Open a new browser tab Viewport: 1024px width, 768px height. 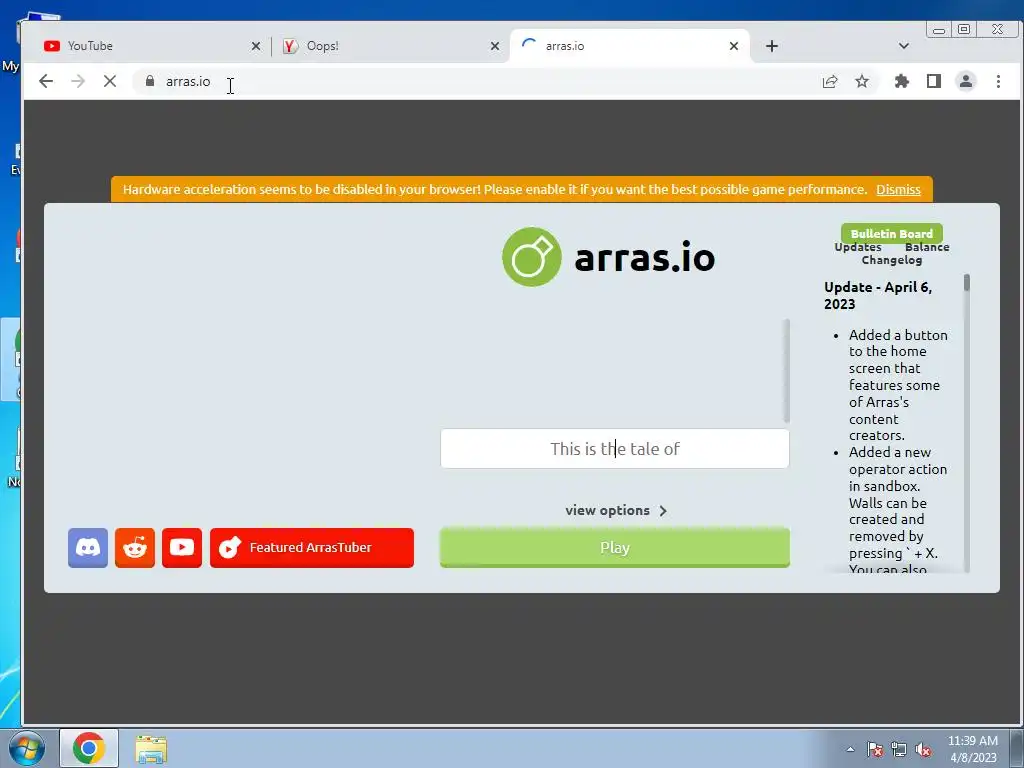tap(772, 46)
